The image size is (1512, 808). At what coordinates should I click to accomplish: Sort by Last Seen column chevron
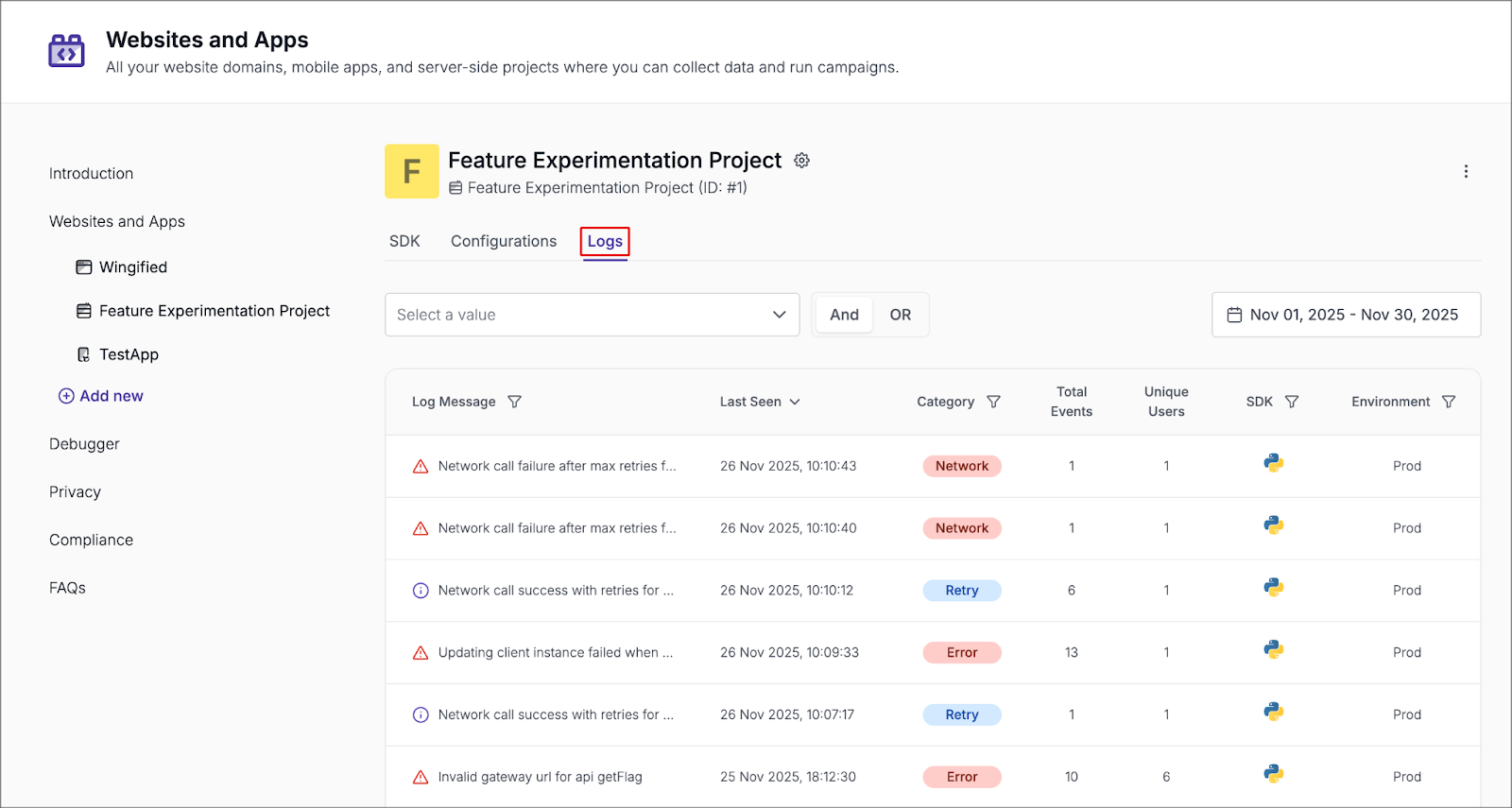(x=795, y=402)
